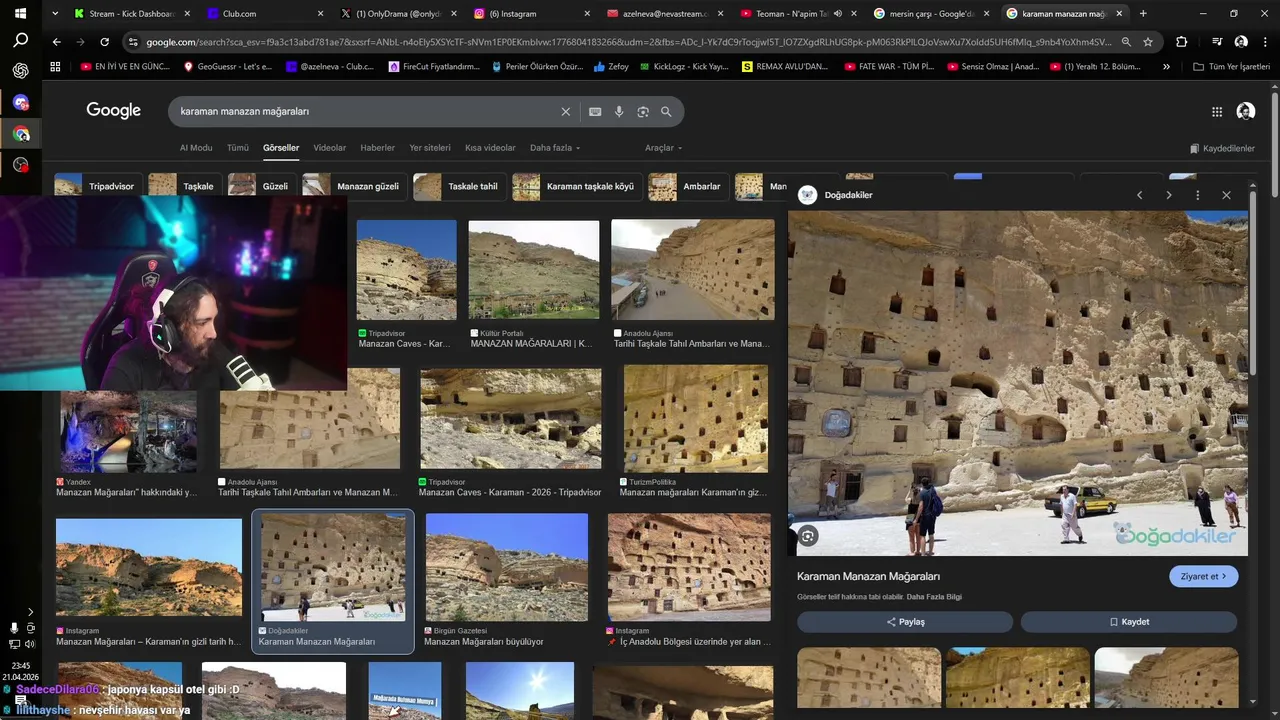This screenshot has width=1280, height=720.
Task: Start voice search with microphone icon
Action: [x=619, y=112]
